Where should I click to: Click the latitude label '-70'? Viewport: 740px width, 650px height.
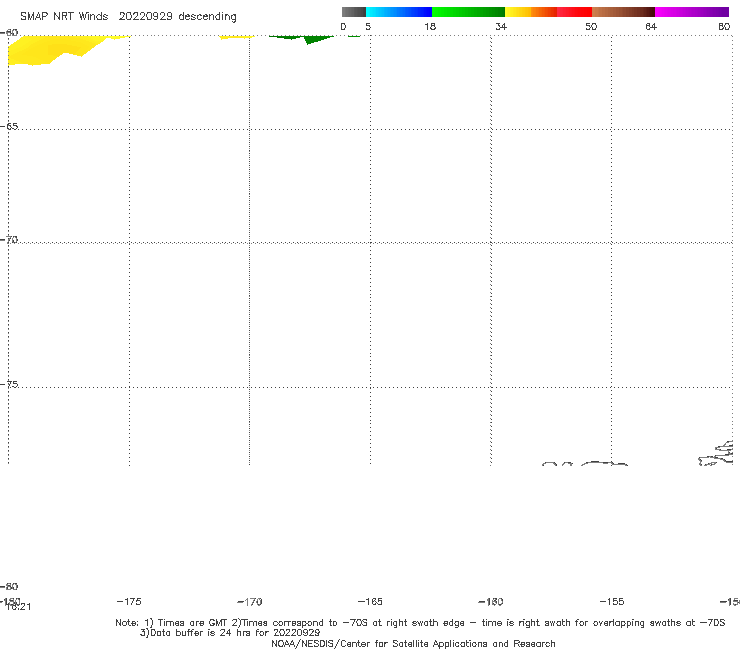9,240
